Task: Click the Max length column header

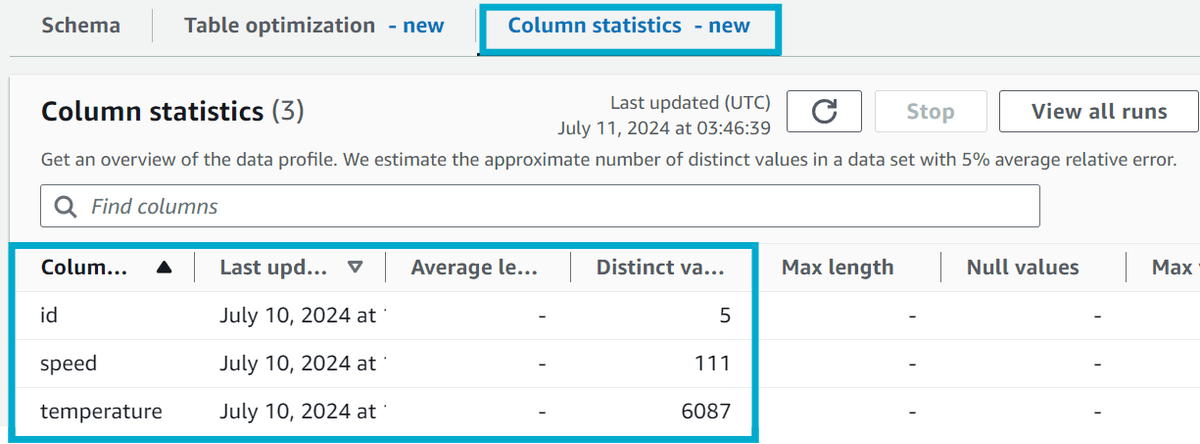Action: [x=837, y=267]
